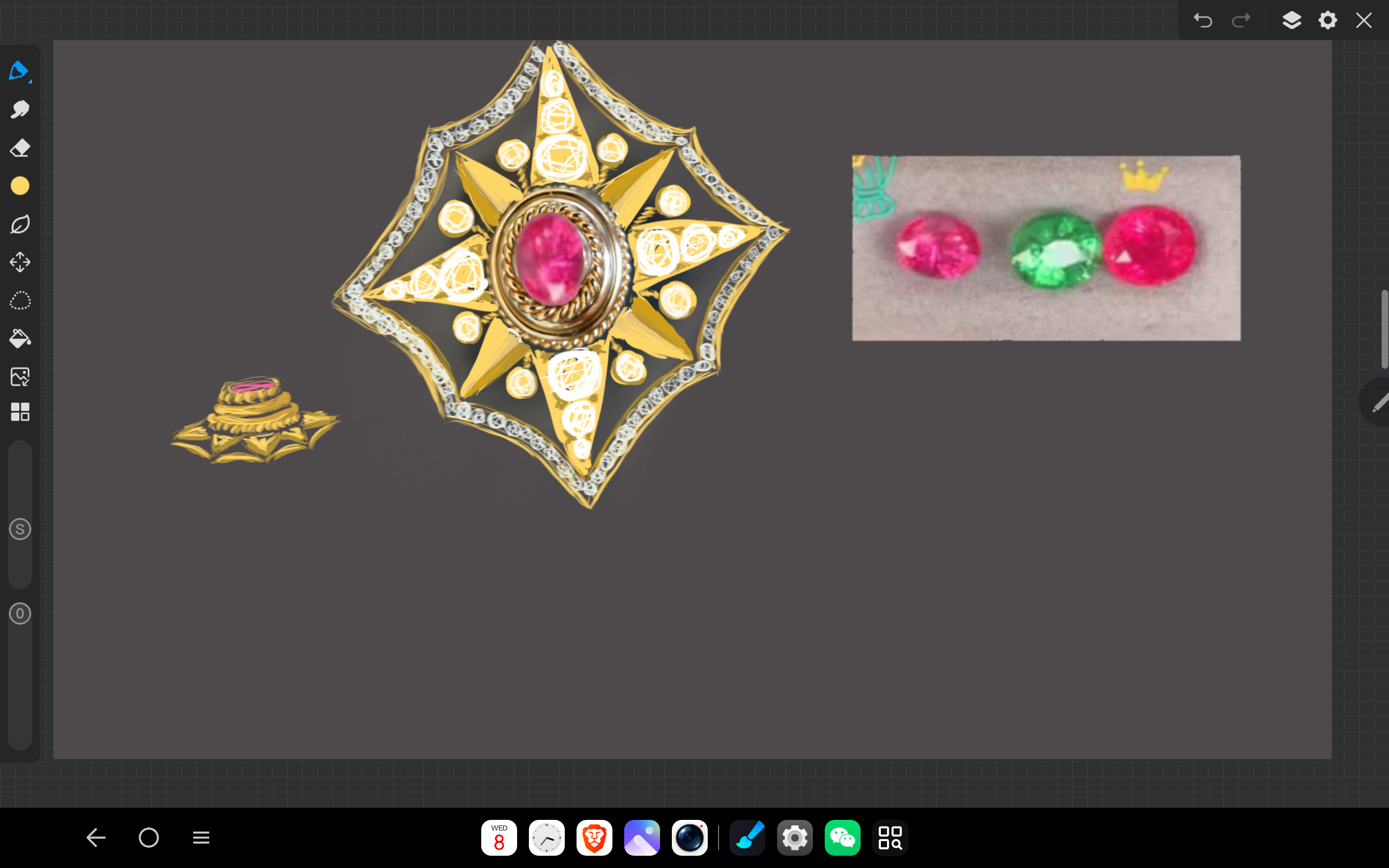Screen dimensions: 1389x868
Task: Select the dotted lasso selection tool
Action: [19, 300]
